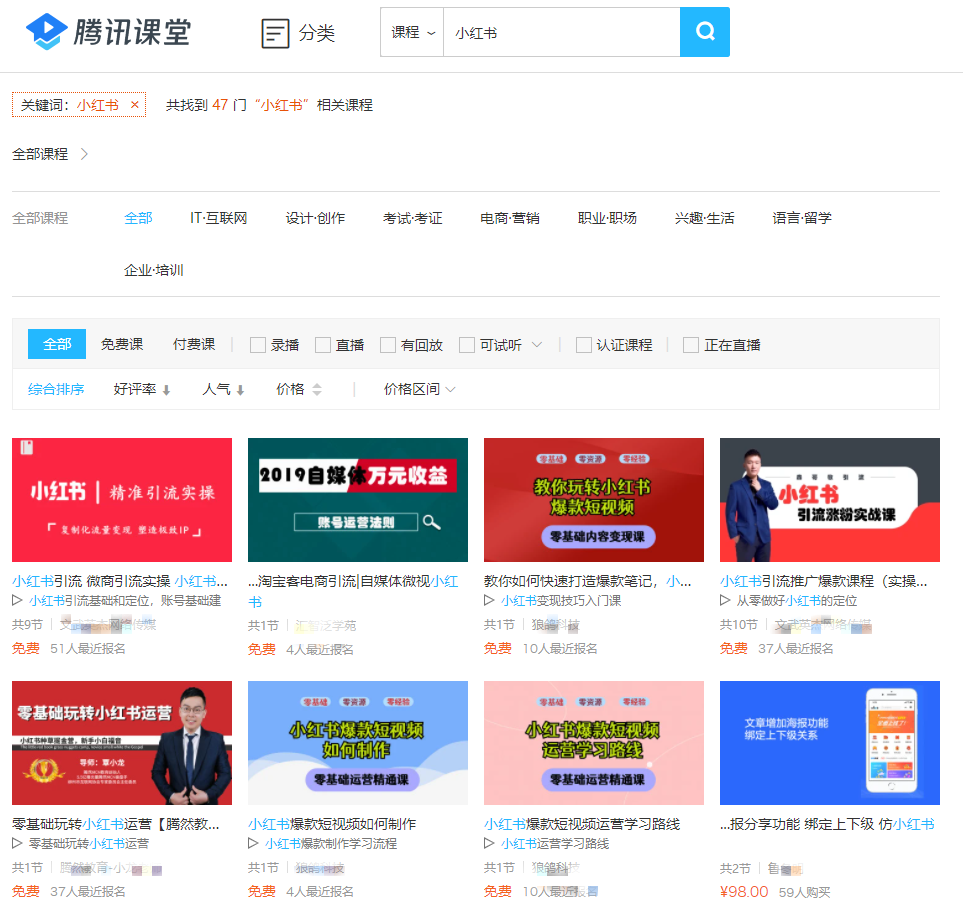The image size is (963, 906).
Task: Check the 正在直播 checkbox
Action: point(691,345)
